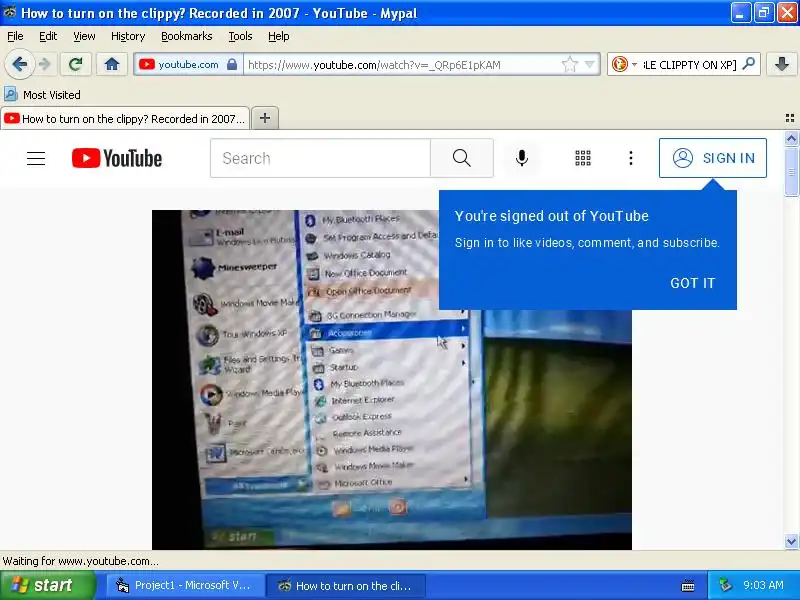Open the Edit menu
Image resolution: width=800 pixels, height=600 pixels.
point(48,36)
